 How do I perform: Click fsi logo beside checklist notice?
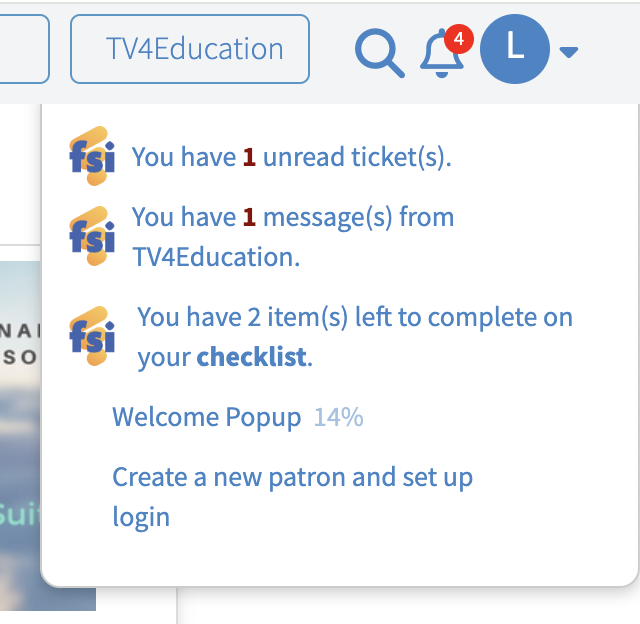(92, 336)
